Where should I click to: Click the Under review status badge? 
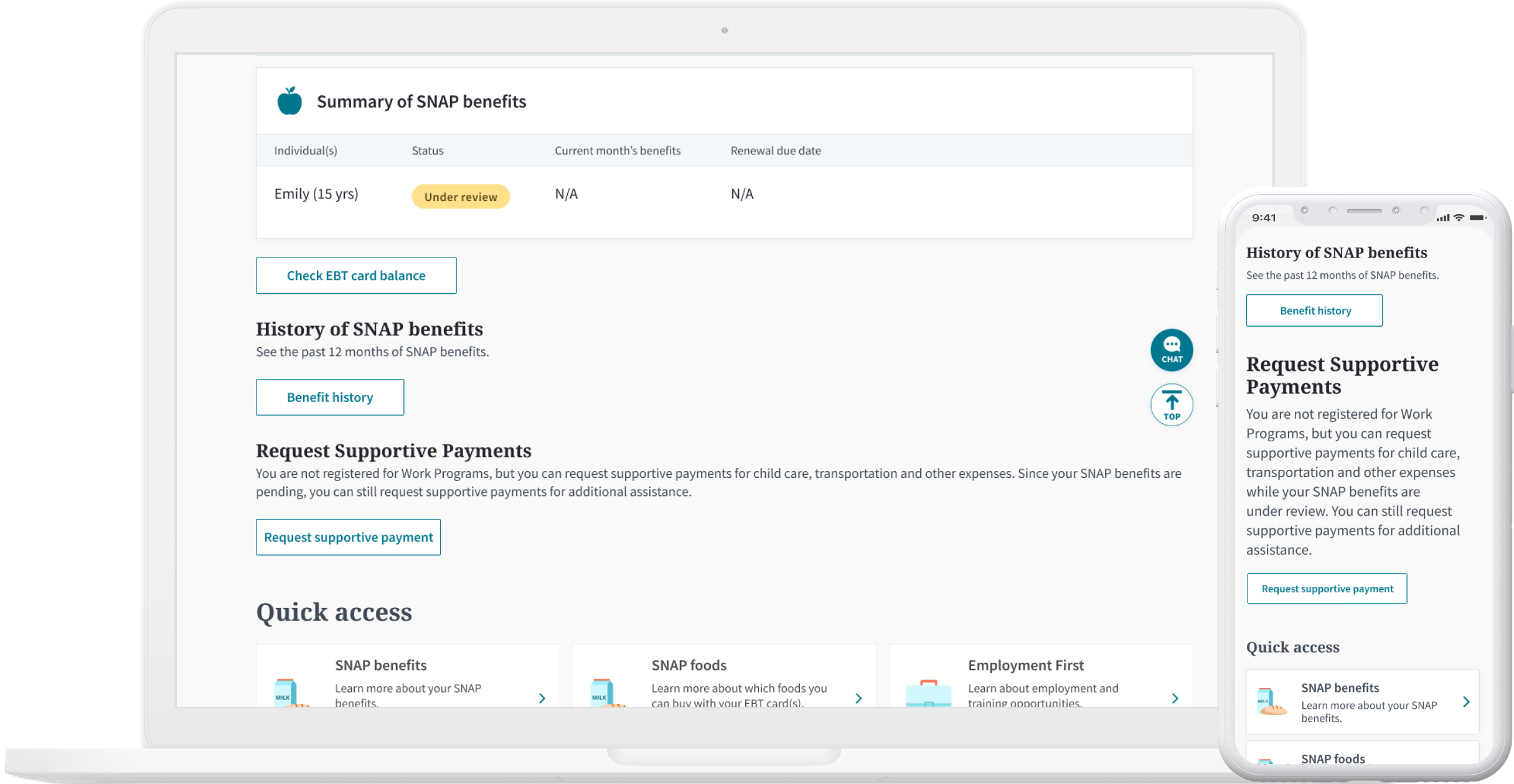(461, 197)
